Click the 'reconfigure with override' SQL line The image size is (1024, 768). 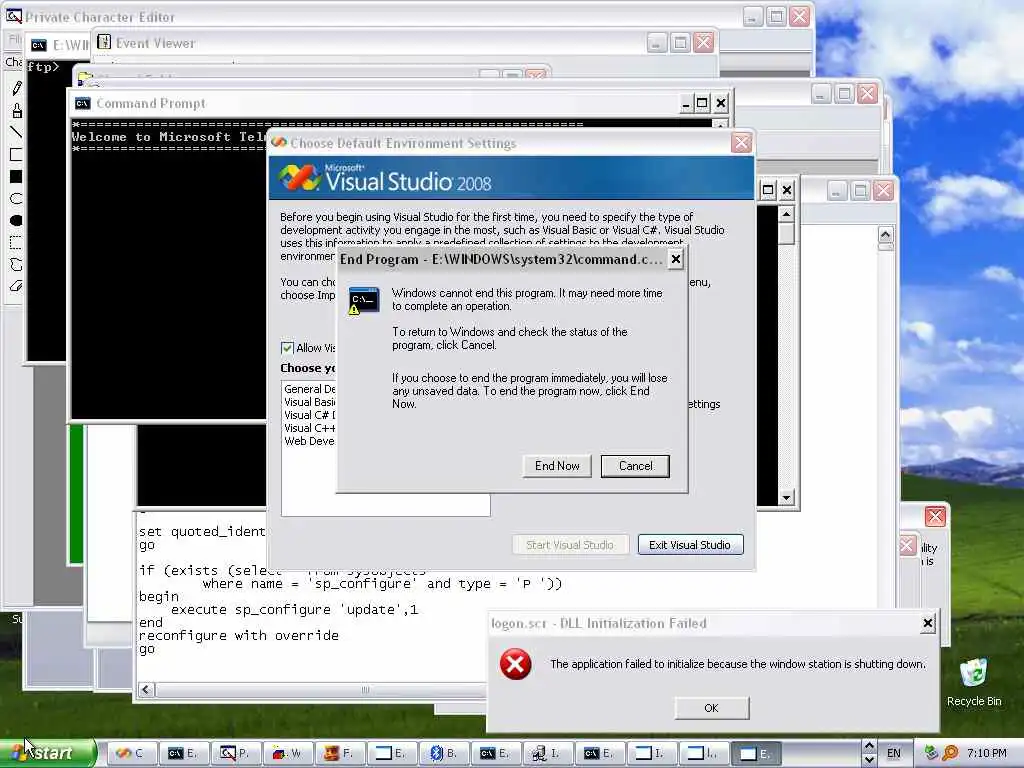click(239, 635)
